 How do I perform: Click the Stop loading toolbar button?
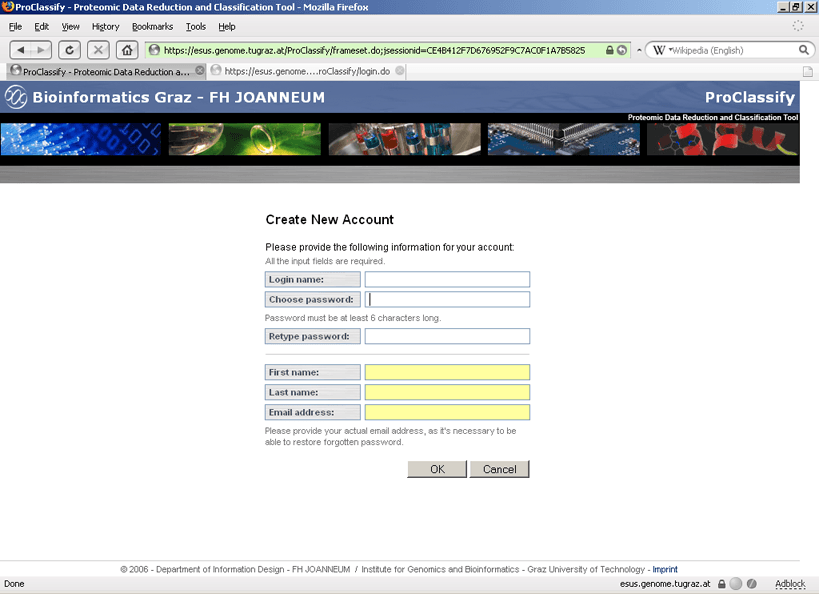click(98, 50)
